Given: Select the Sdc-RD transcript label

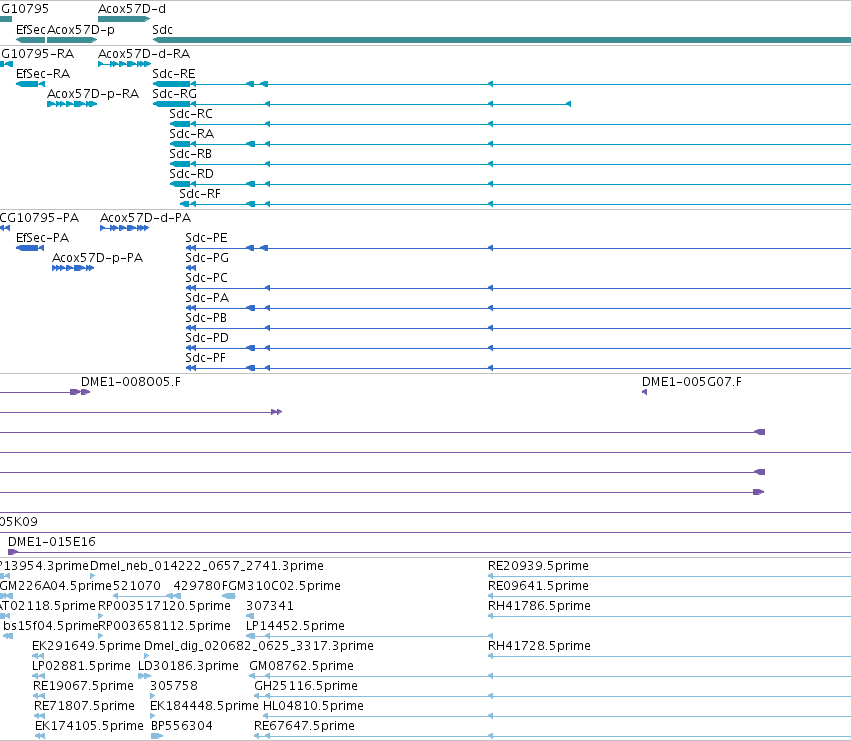Looking at the screenshot, I should click(x=192, y=174).
